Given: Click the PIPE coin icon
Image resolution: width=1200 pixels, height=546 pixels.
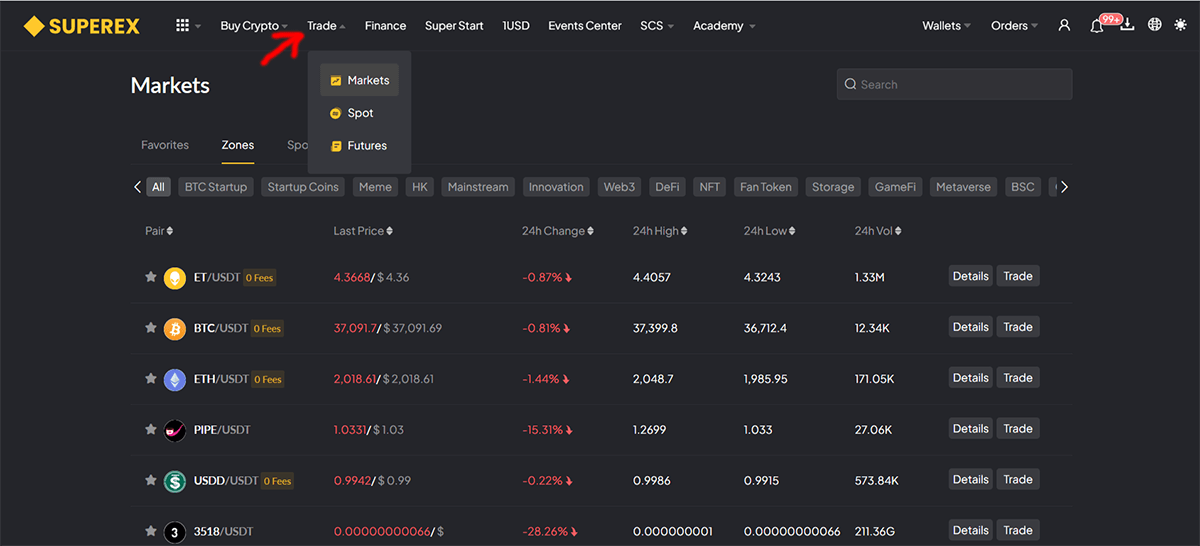Looking at the screenshot, I should point(175,430).
